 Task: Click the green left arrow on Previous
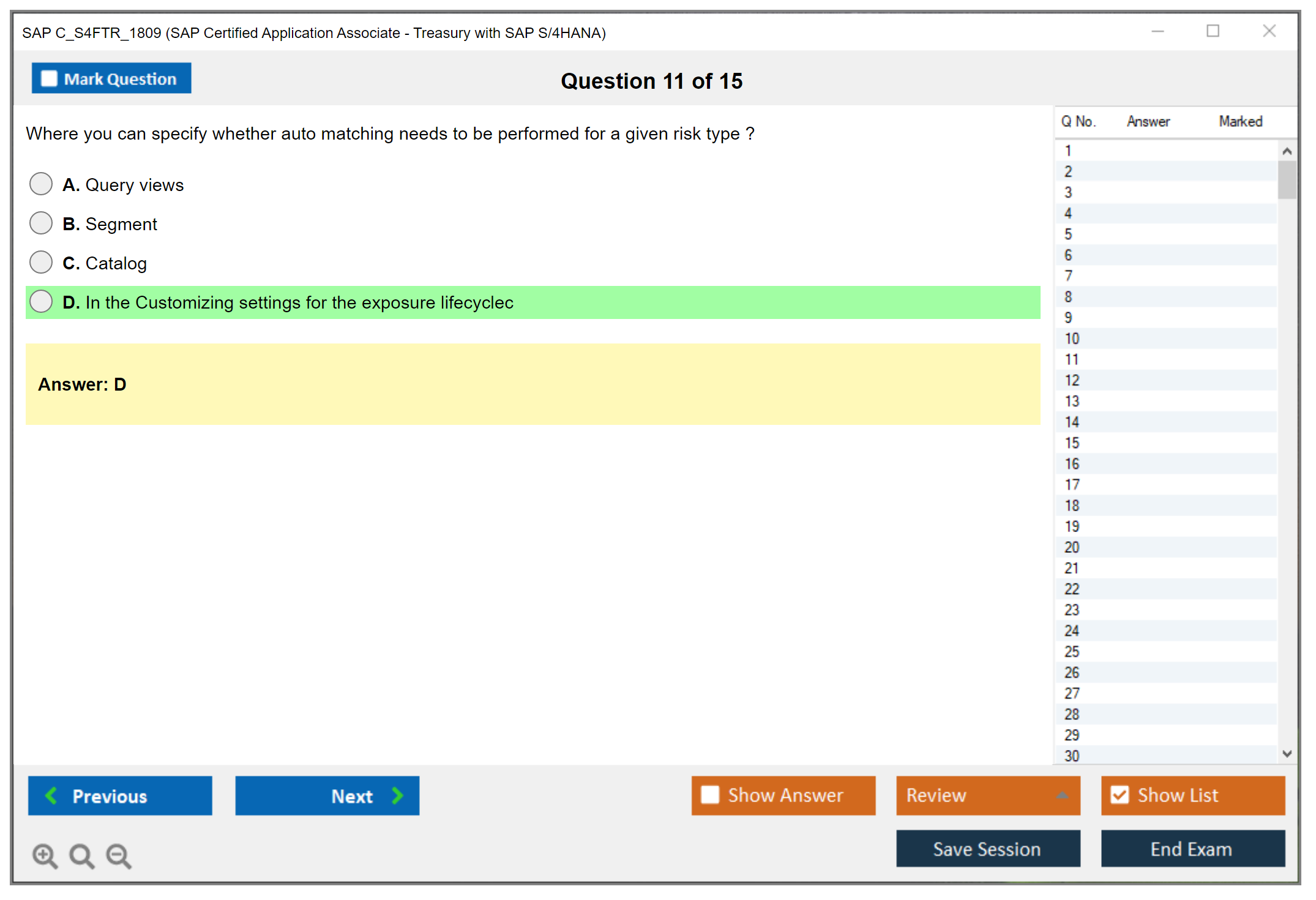pos(51,795)
